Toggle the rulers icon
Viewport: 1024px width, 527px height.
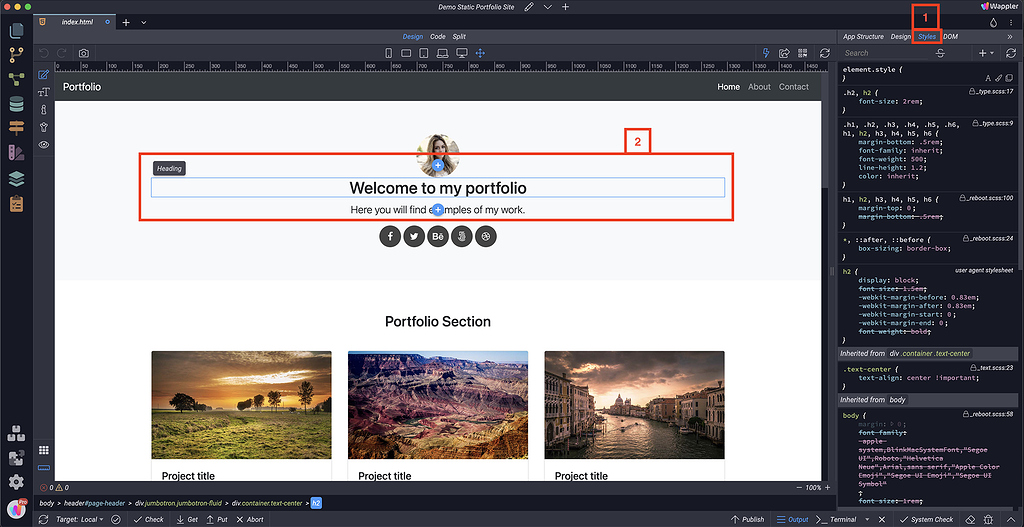(x=44, y=468)
